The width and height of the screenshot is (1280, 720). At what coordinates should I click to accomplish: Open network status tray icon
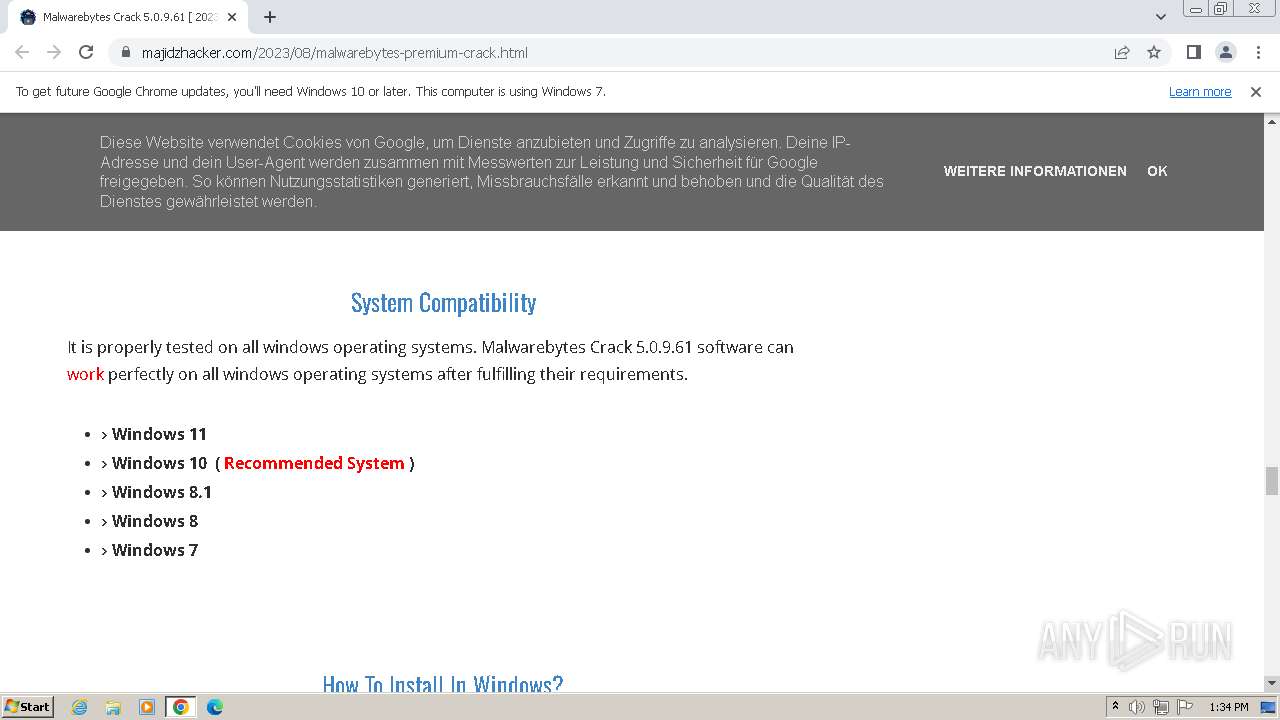click(1161, 707)
